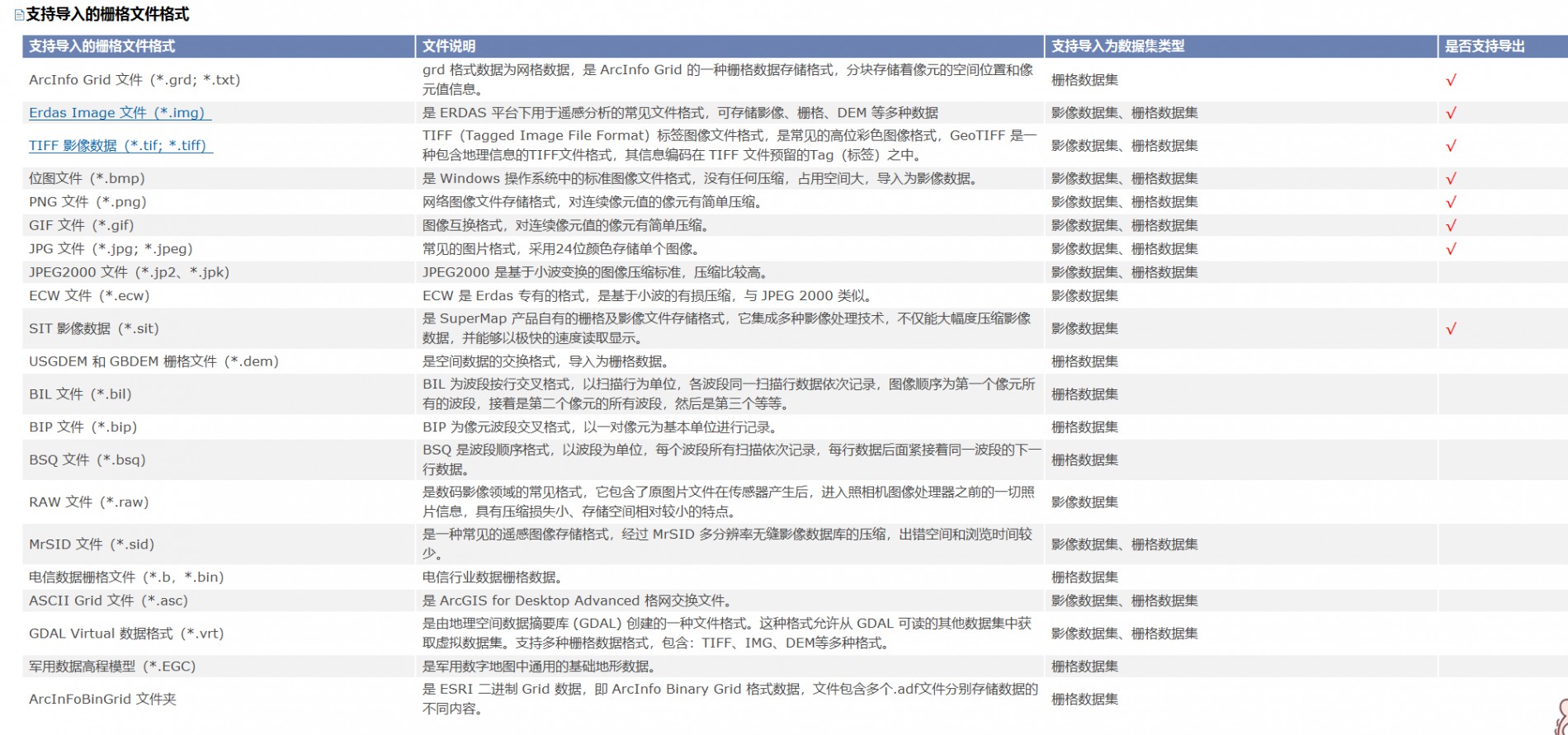Click the Tagged Image File Format description cell
The height and width of the screenshot is (735, 1568).
(730, 146)
